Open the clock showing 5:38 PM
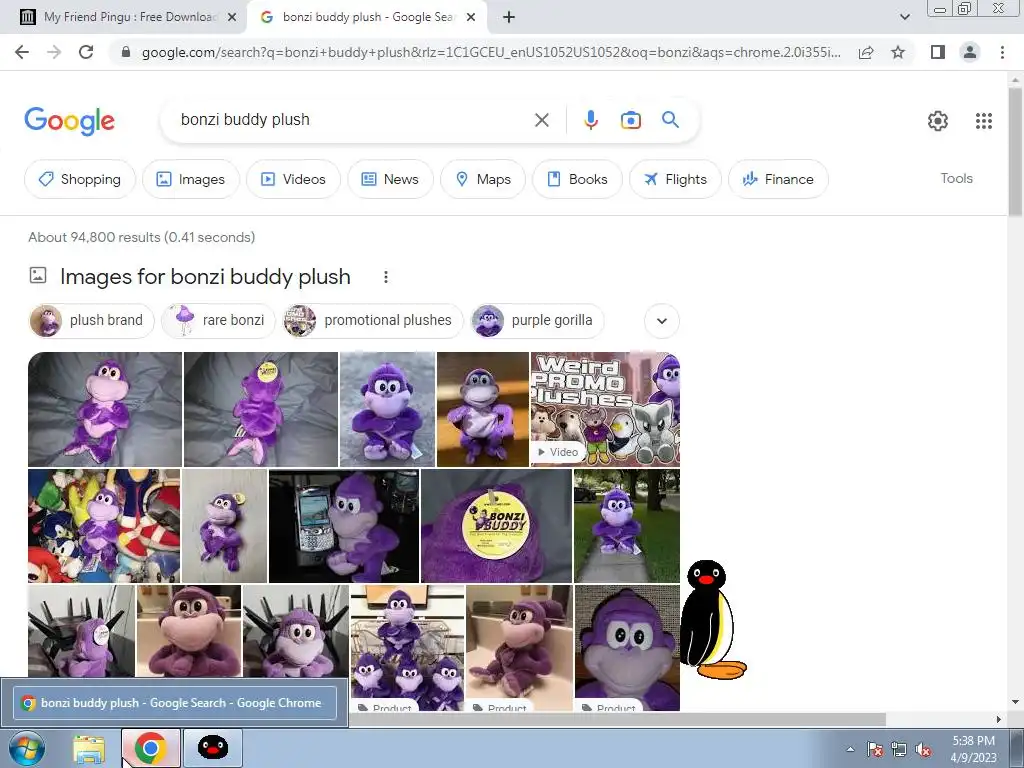The image size is (1024, 768). pos(973,749)
